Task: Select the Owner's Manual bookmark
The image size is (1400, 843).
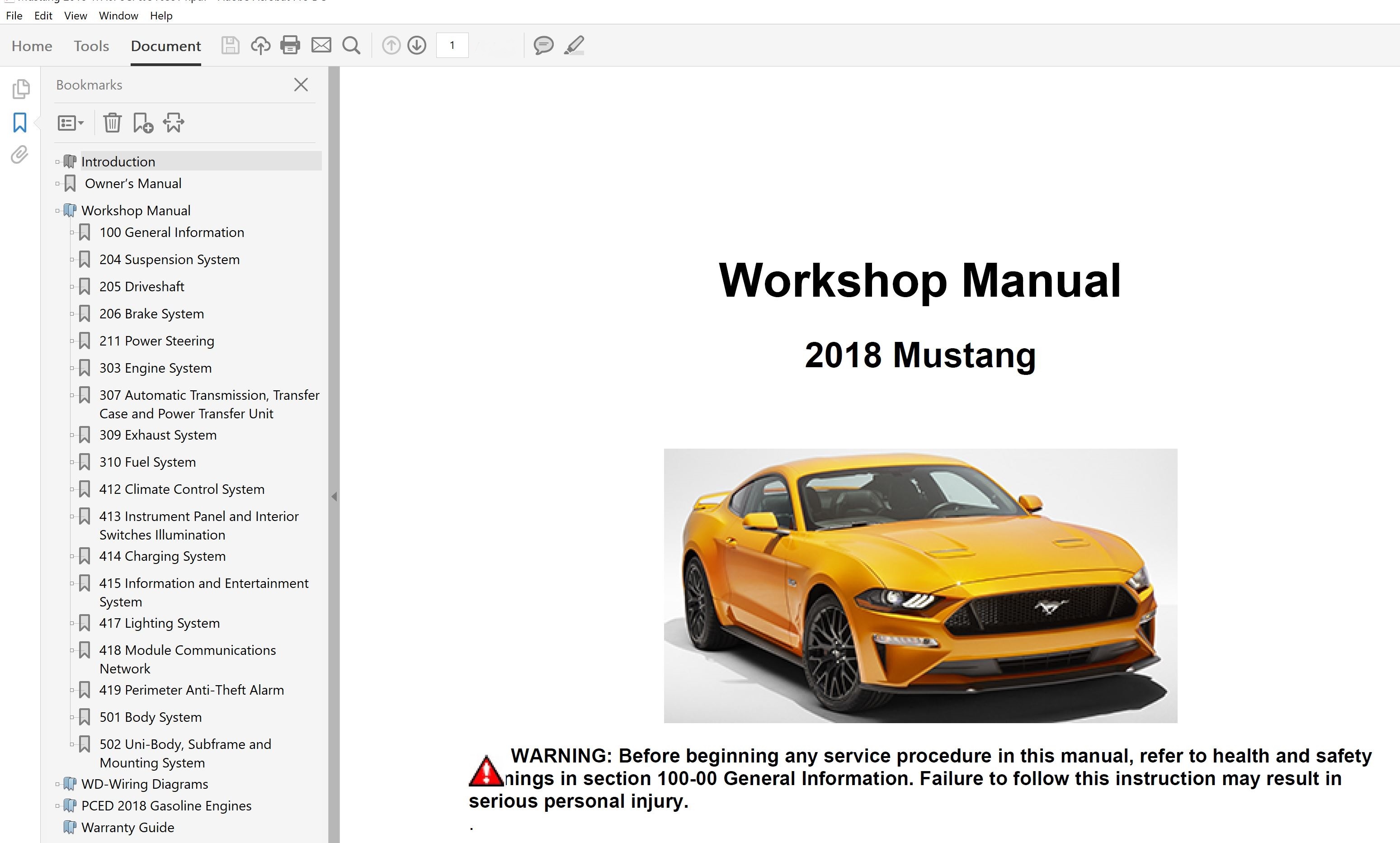Action: (133, 183)
